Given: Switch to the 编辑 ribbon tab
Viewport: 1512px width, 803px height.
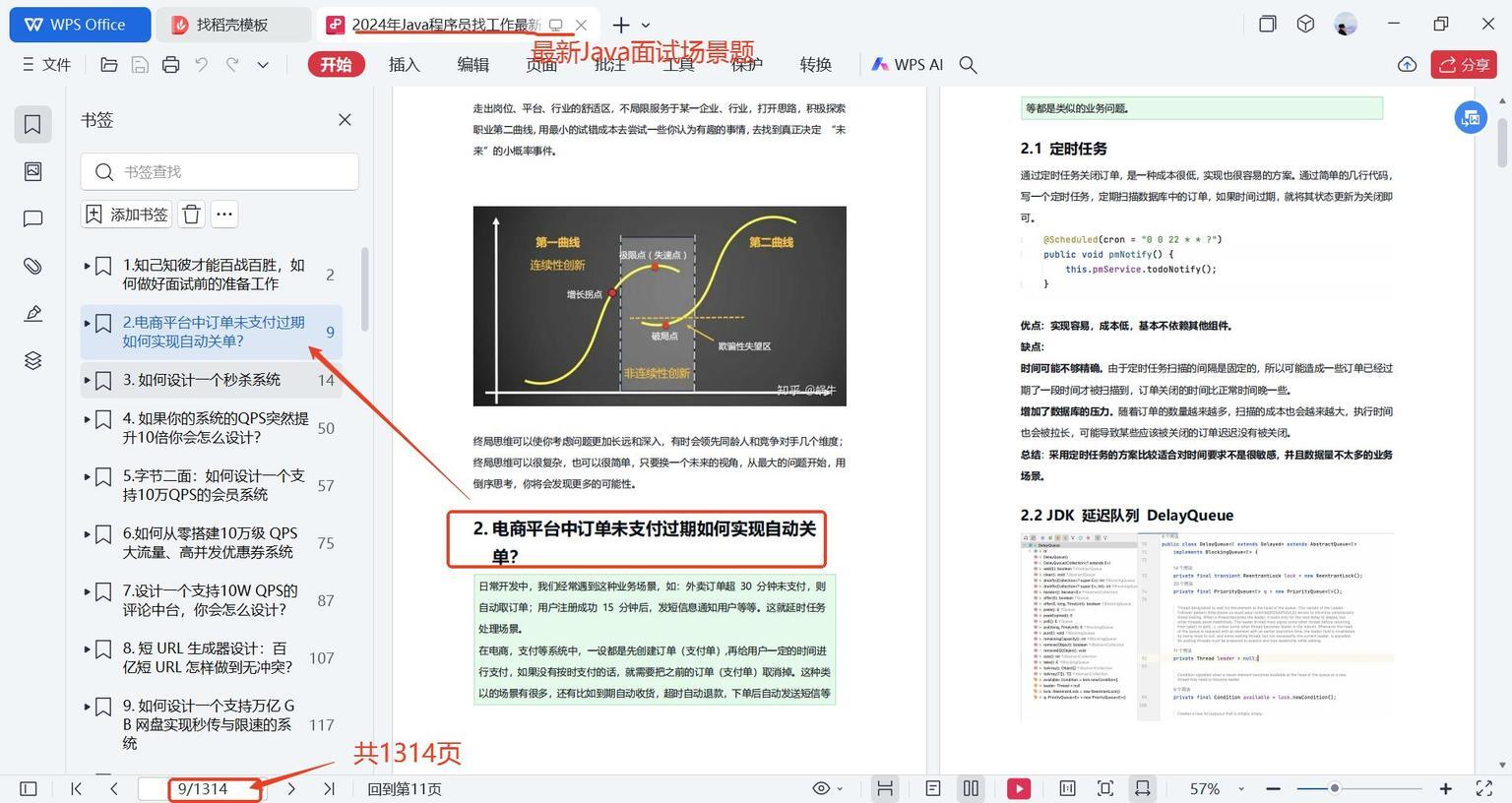Looking at the screenshot, I should 472,65.
